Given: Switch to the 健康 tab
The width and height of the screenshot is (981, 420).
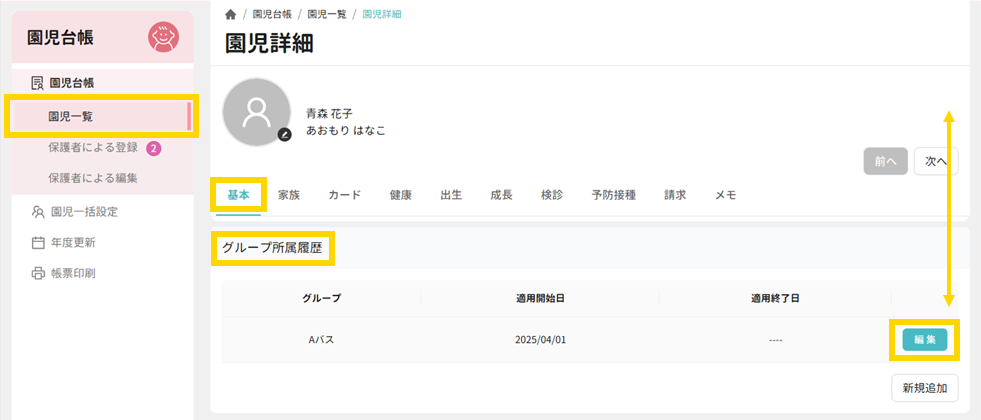Looking at the screenshot, I should (x=400, y=195).
